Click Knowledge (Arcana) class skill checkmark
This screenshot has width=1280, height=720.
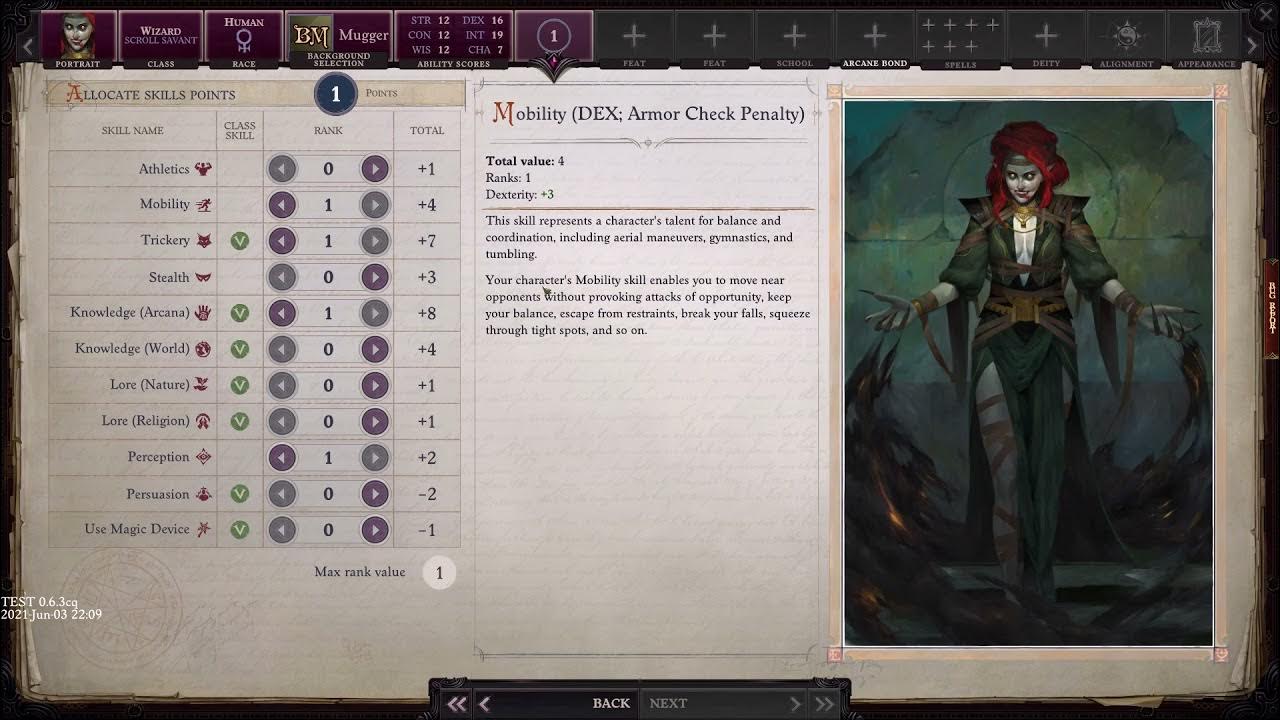click(x=239, y=313)
